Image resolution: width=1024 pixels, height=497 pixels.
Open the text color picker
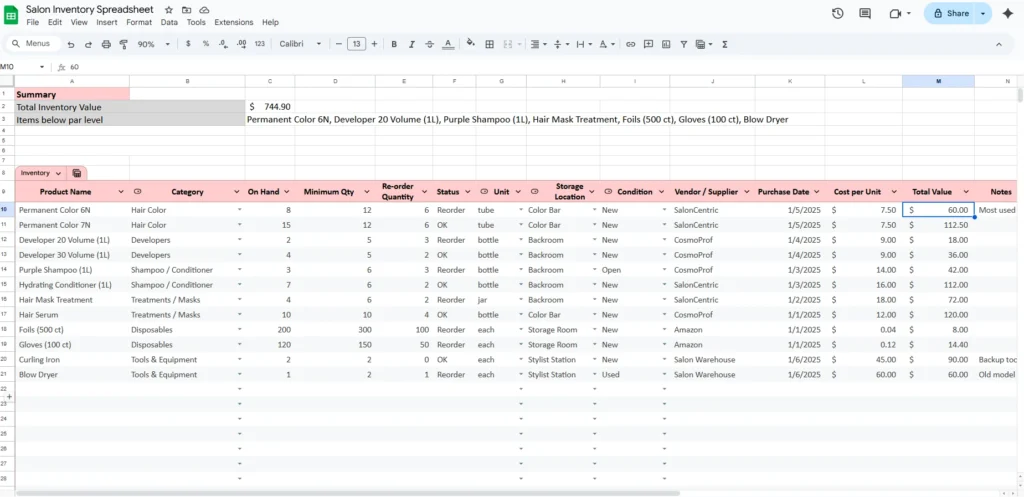click(447, 44)
